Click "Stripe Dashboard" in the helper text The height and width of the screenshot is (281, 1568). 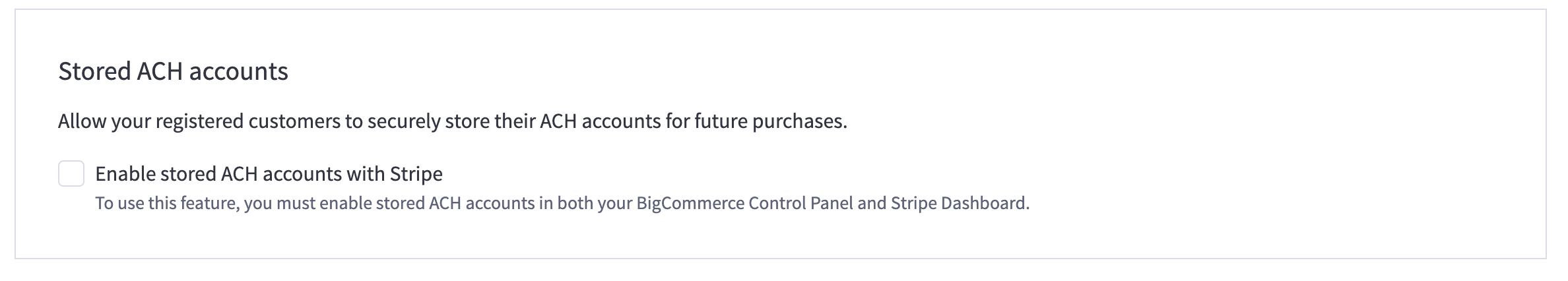coord(959,203)
